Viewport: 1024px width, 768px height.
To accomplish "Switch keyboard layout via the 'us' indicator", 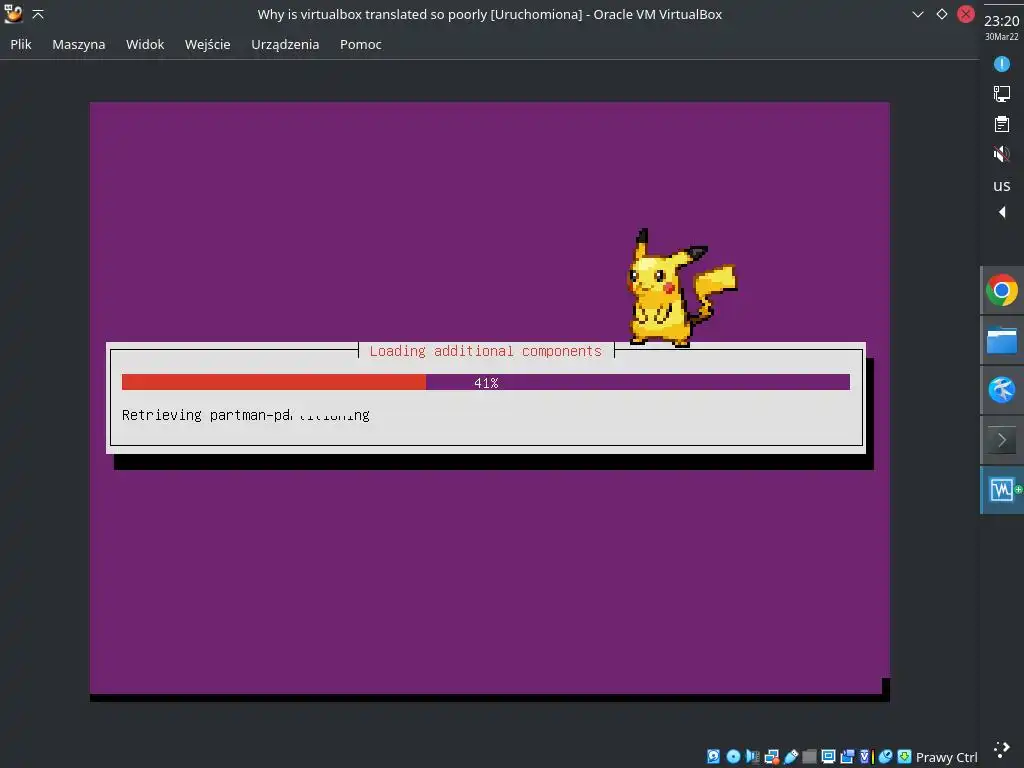I will click(x=1001, y=185).
